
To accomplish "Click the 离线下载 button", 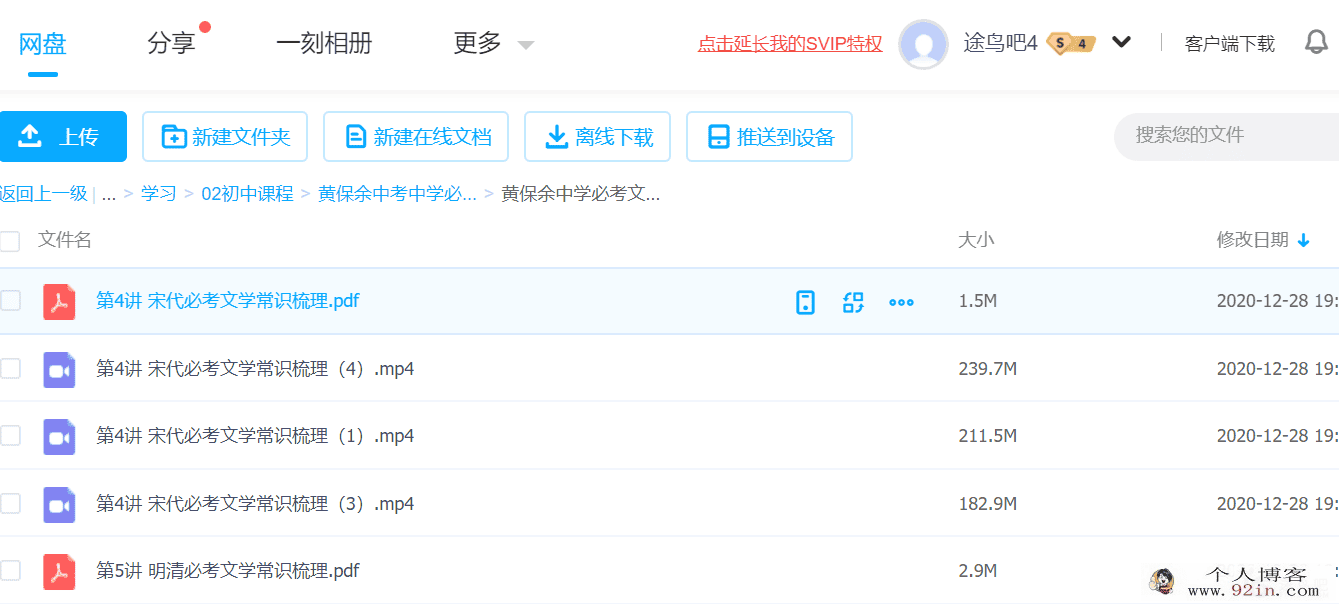I will [598, 136].
